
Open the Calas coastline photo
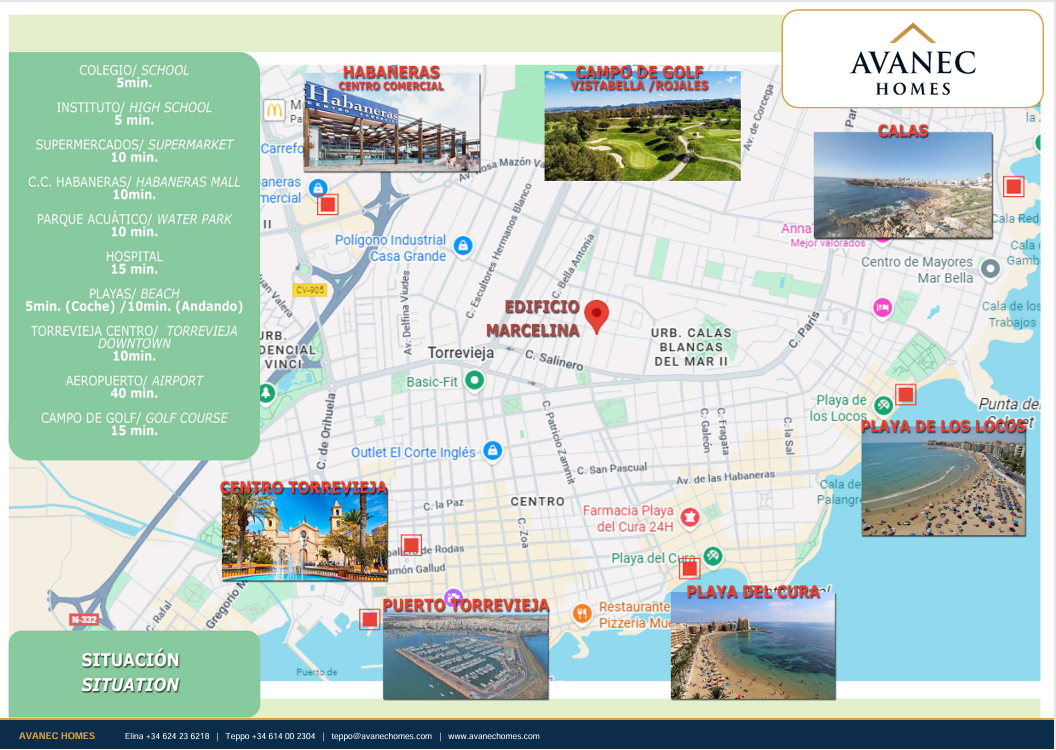pos(903,184)
